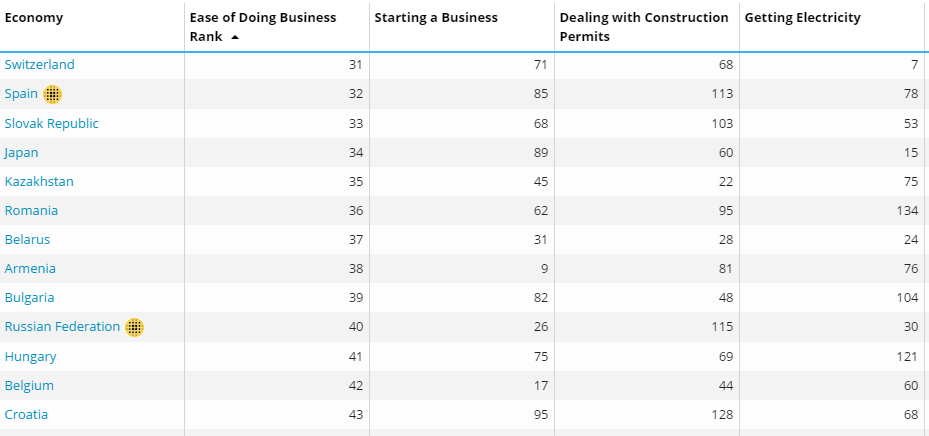Click the Ease of Doing Business Rank header

coord(262,18)
